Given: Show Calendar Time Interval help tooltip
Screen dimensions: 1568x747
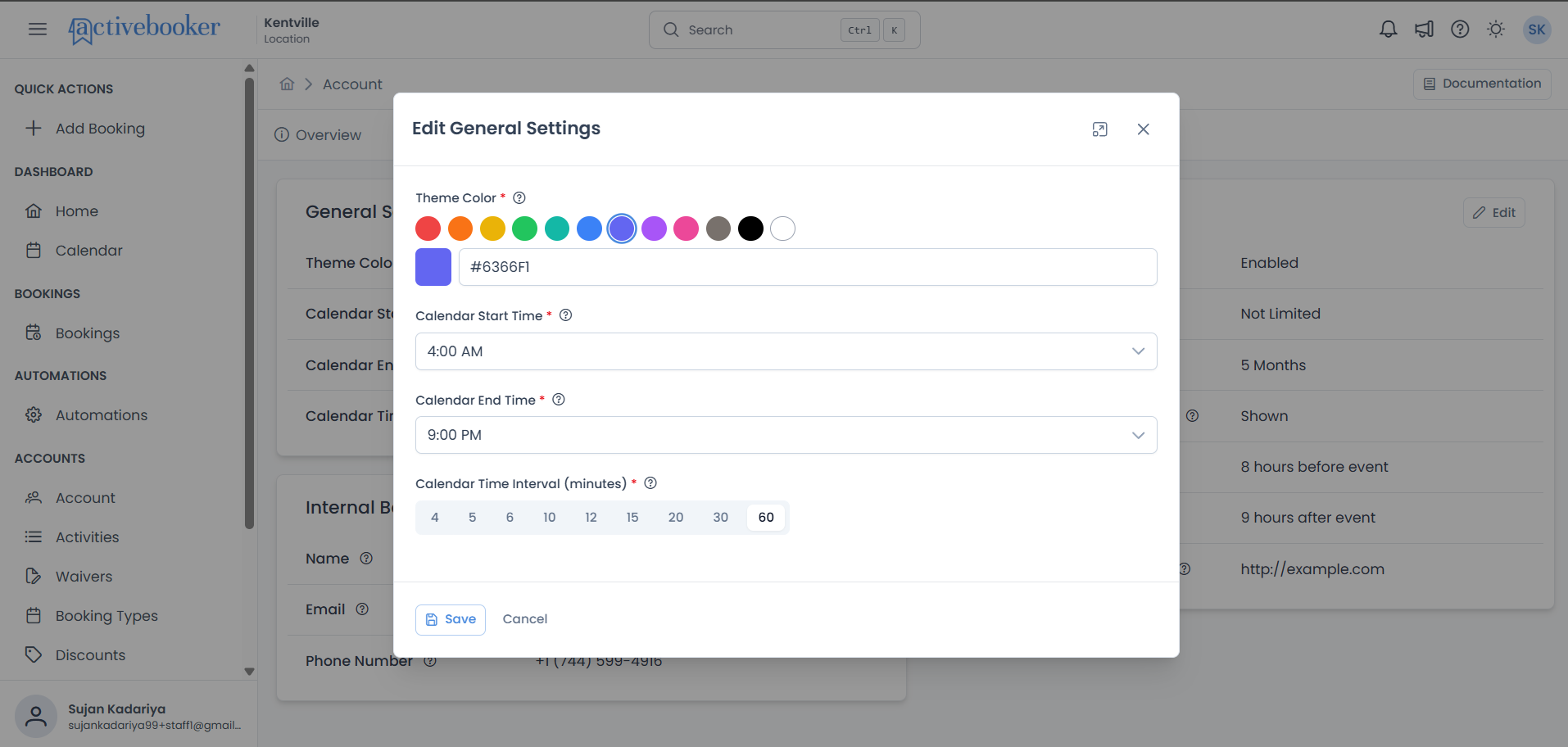Looking at the screenshot, I should click(x=650, y=483).
